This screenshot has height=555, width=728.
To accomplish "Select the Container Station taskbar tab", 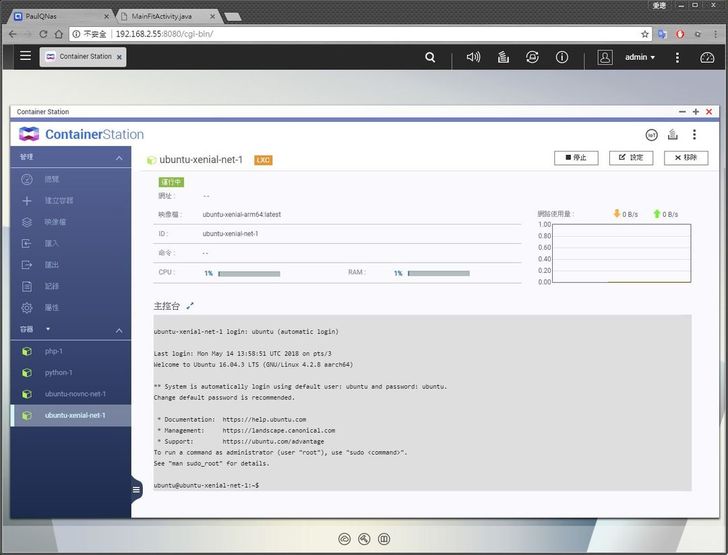I will click(x=83, y=57).
